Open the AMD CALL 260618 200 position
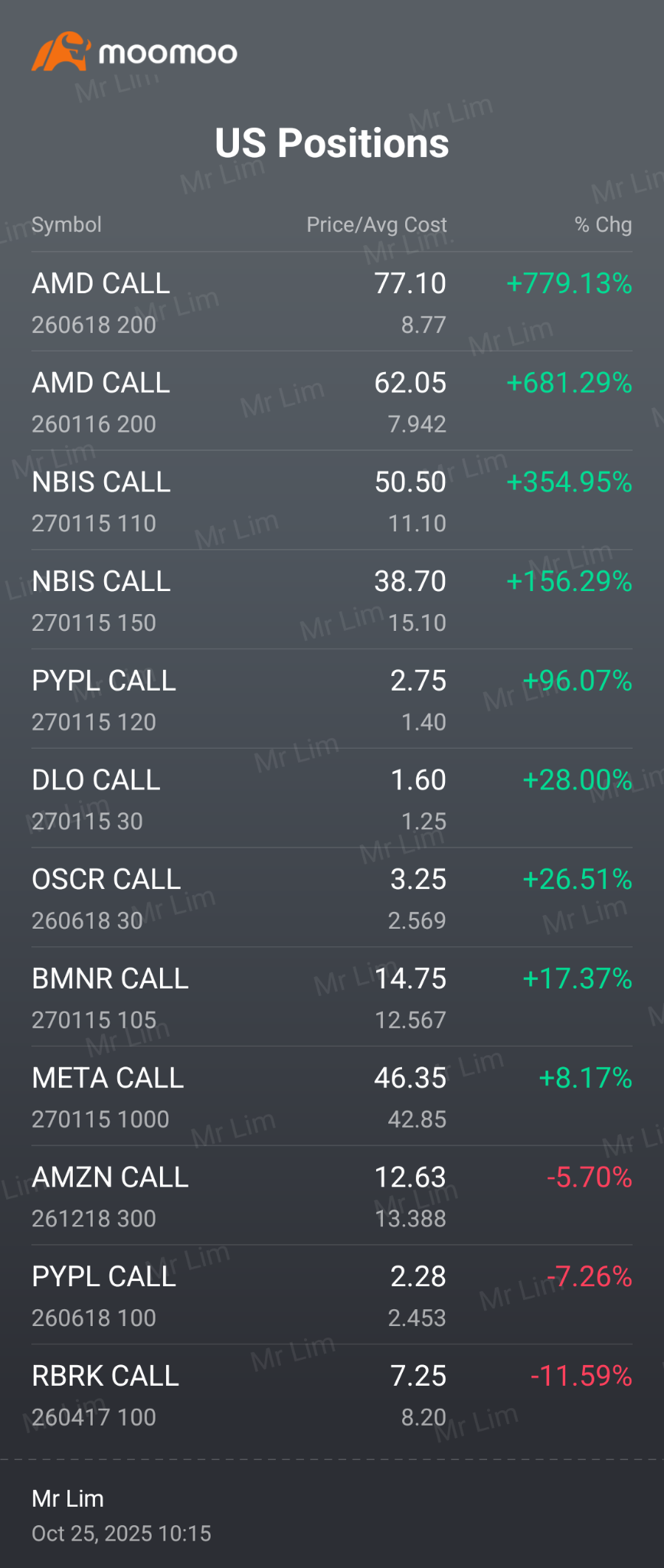Screen dimensions: 664x1568 pos(332,302)
